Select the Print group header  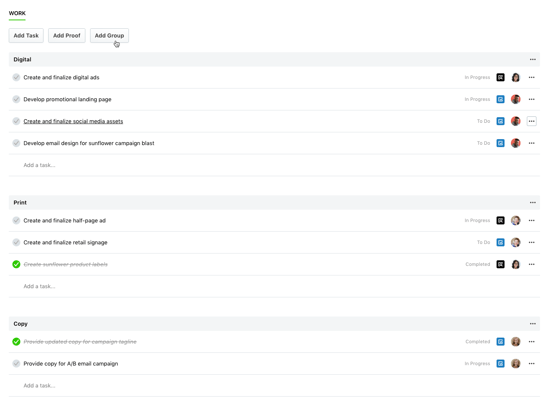click(274, 203)
